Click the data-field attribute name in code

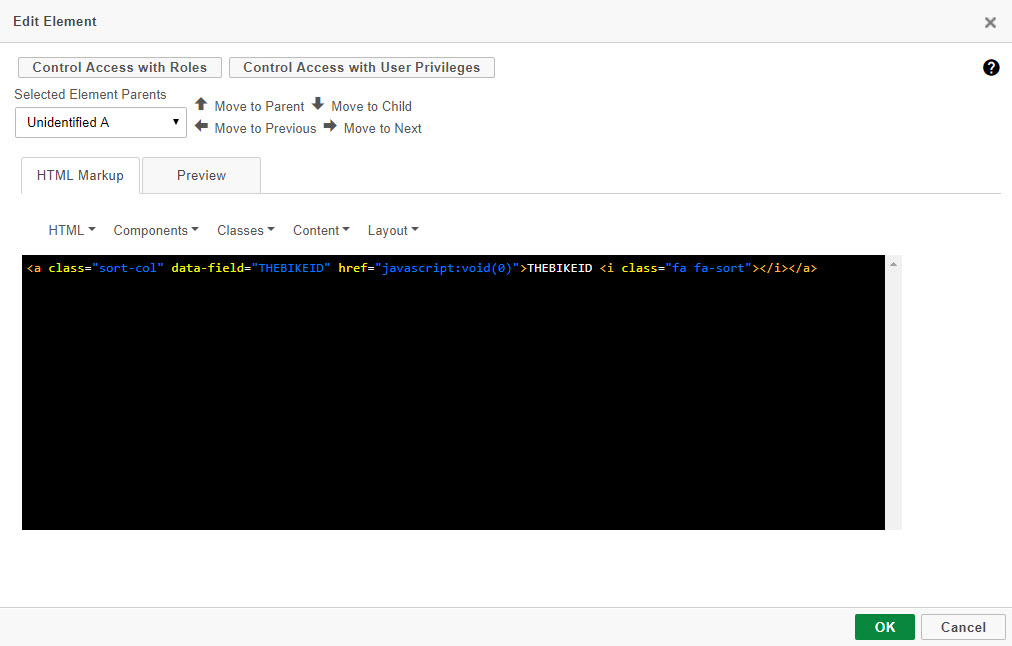pyautogui.click(x=207, y=268)
